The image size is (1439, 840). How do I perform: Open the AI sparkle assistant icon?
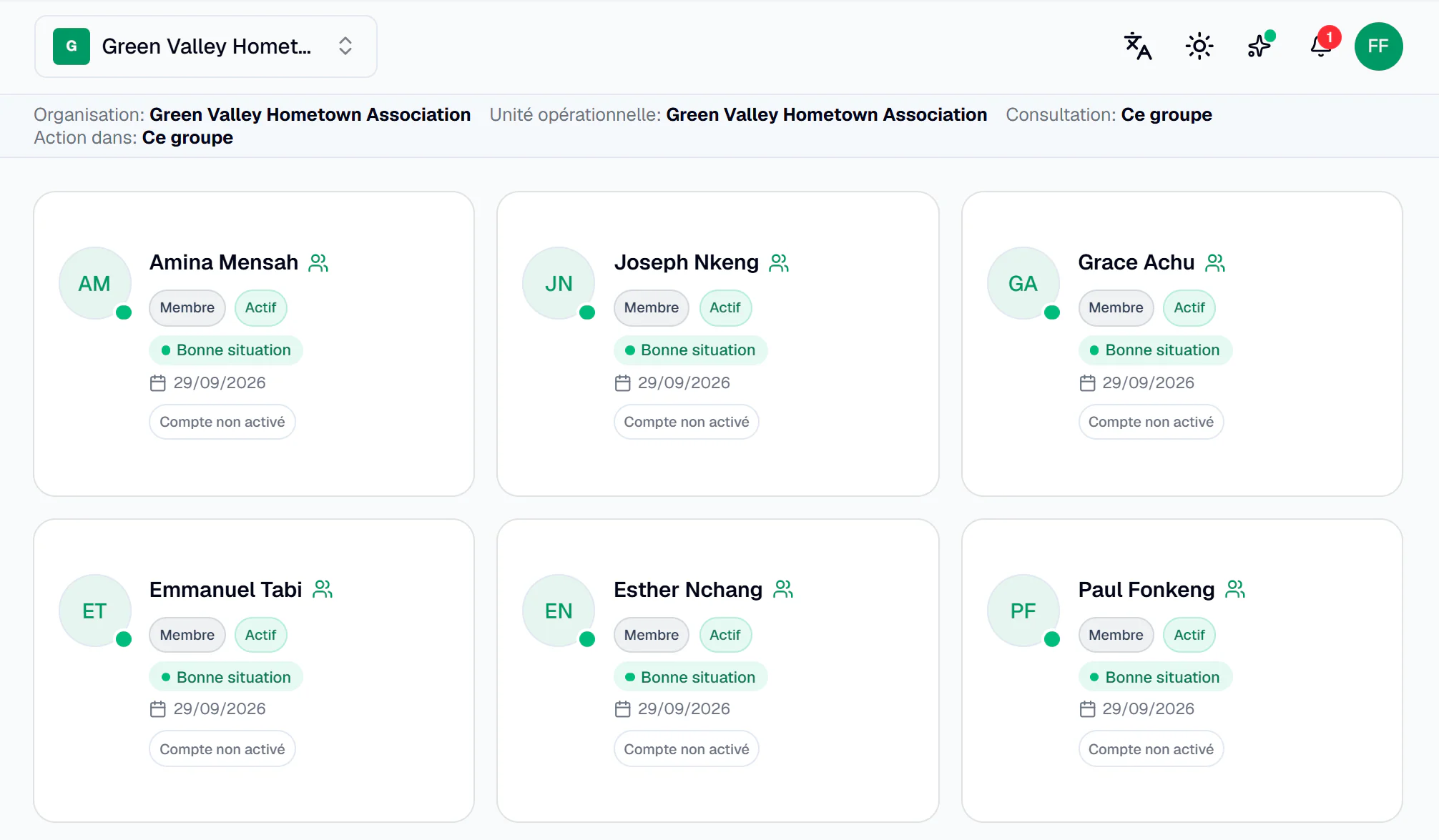tap(1260, 46)
